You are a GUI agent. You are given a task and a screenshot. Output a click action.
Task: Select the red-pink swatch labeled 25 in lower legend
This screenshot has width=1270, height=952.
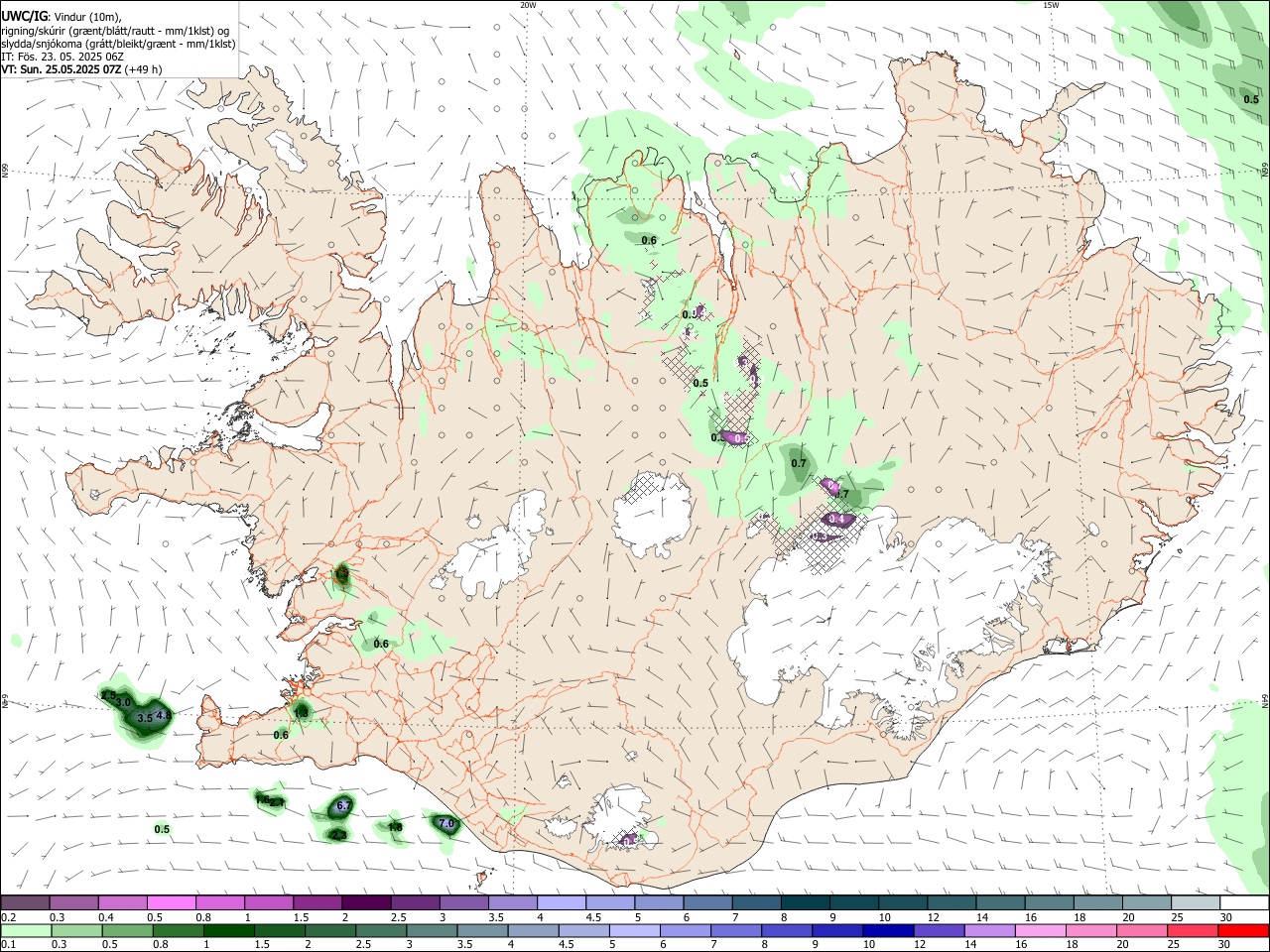[1194, 930]
